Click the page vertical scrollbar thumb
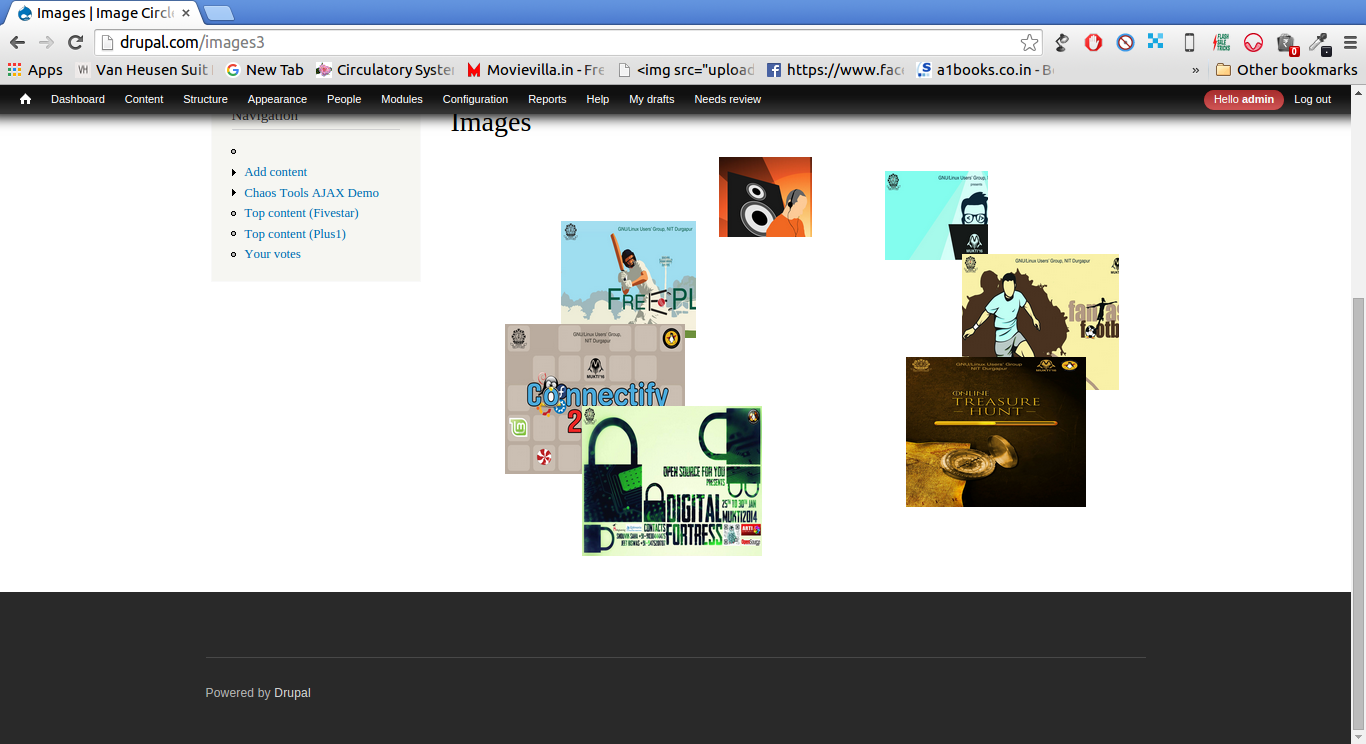Screen dimensions: 1366x744 point(1358,512)
